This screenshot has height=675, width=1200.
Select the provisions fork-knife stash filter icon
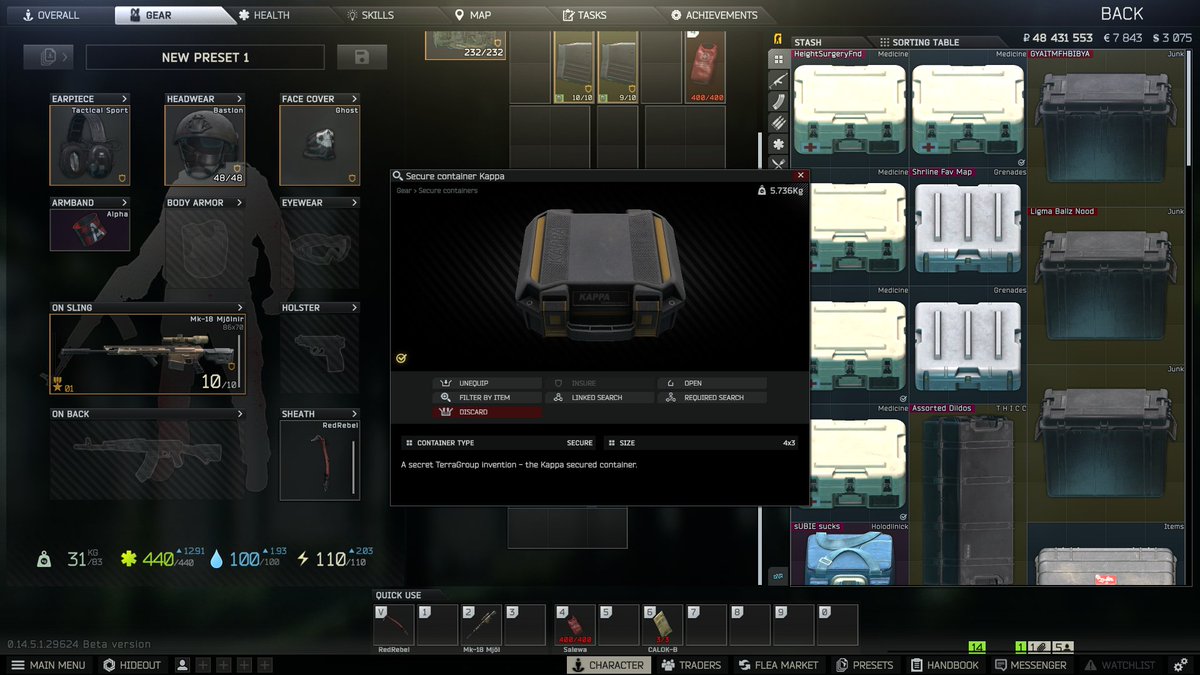pyautogui.click(x=777, y=164)
